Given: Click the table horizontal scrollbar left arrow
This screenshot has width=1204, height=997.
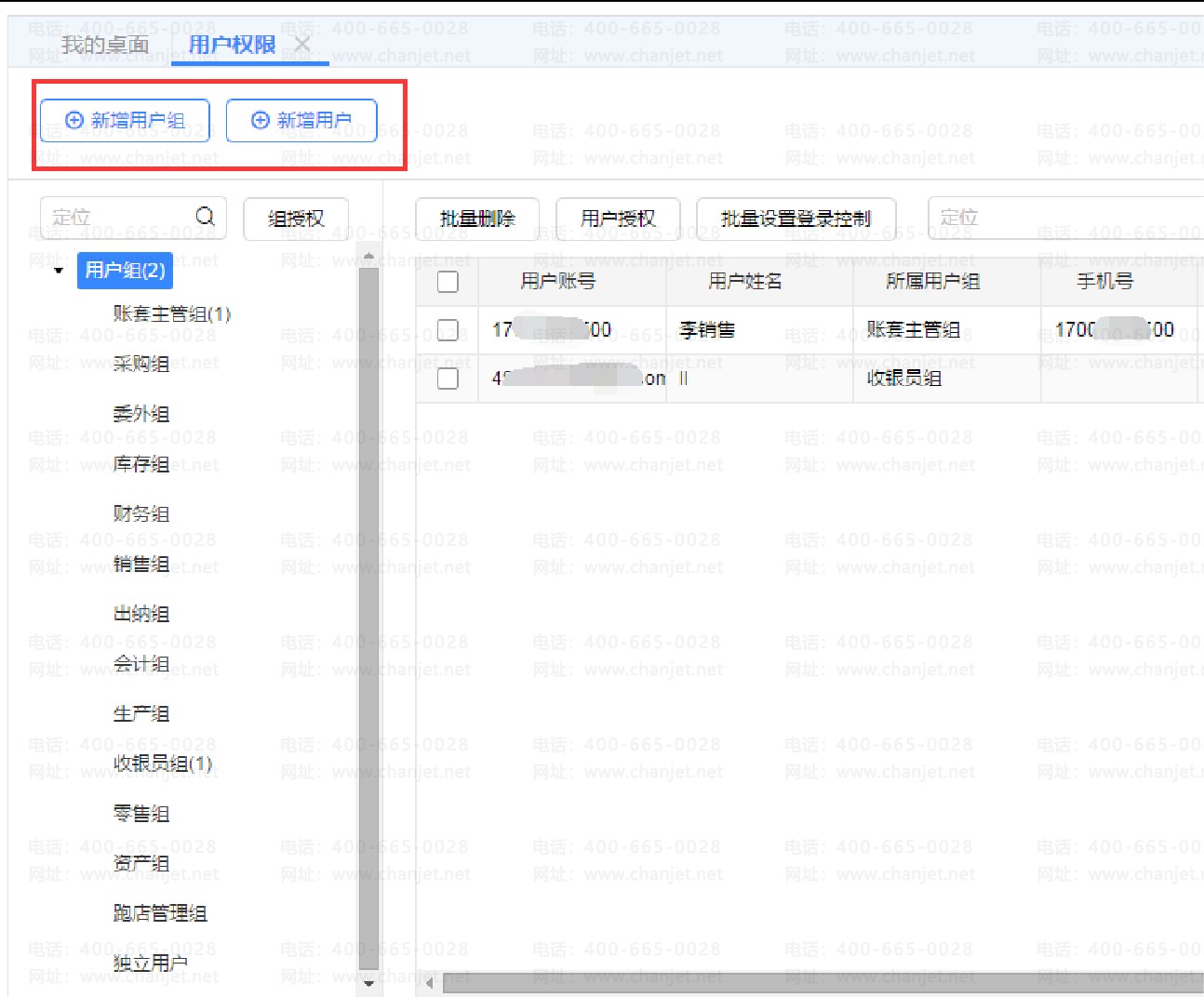Looking at the screenshot, I should (430, 982).
